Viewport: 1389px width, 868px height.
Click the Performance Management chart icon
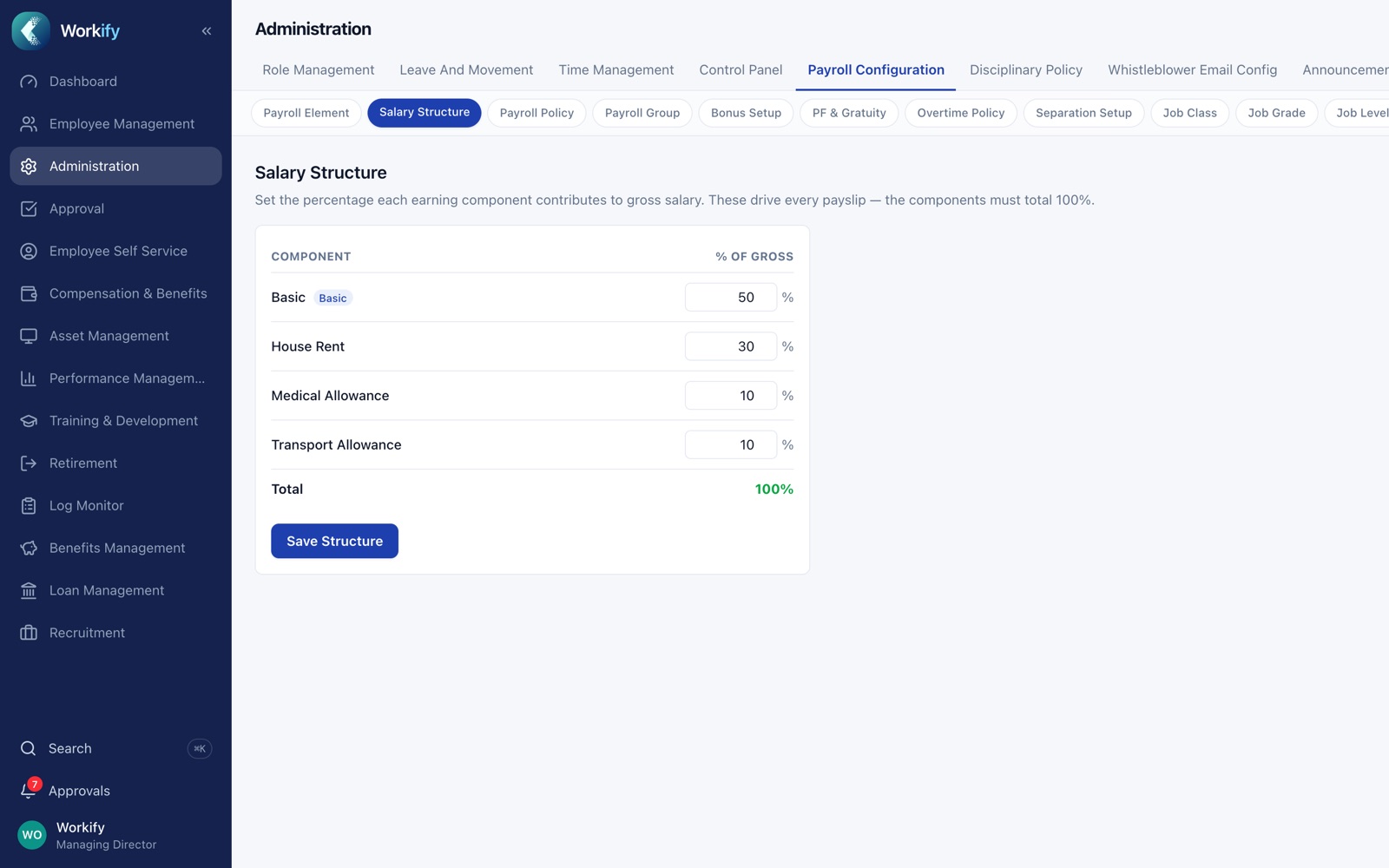(29, 378)
